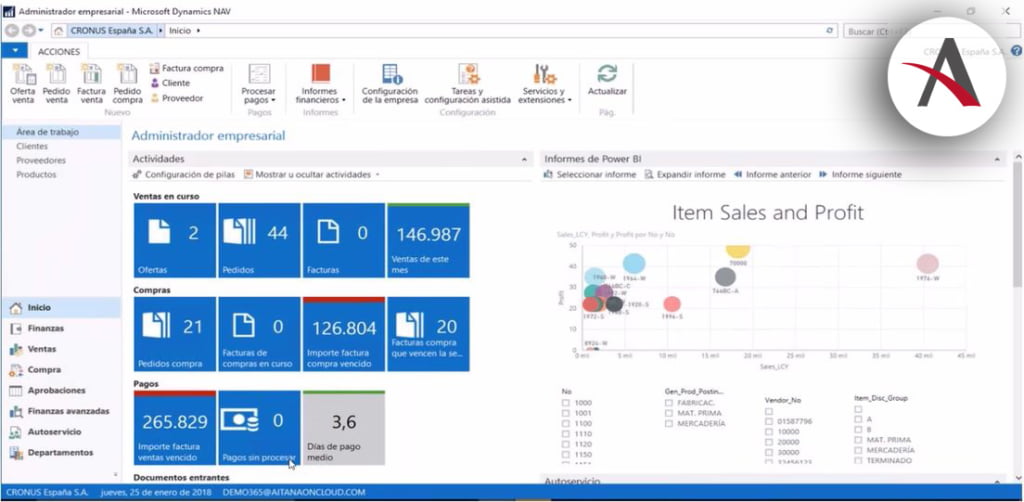
Task: Go to Informe anterior
Action: [x=773, y=175]
